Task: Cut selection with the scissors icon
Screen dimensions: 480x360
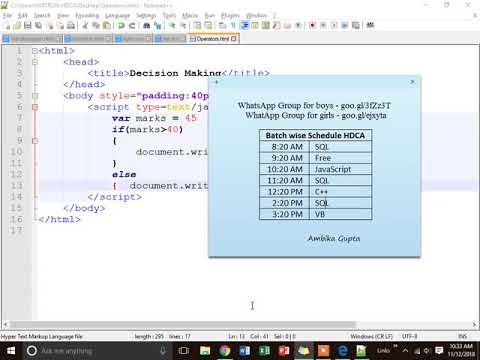Action: pyautogui.click(x=85, y=25)
